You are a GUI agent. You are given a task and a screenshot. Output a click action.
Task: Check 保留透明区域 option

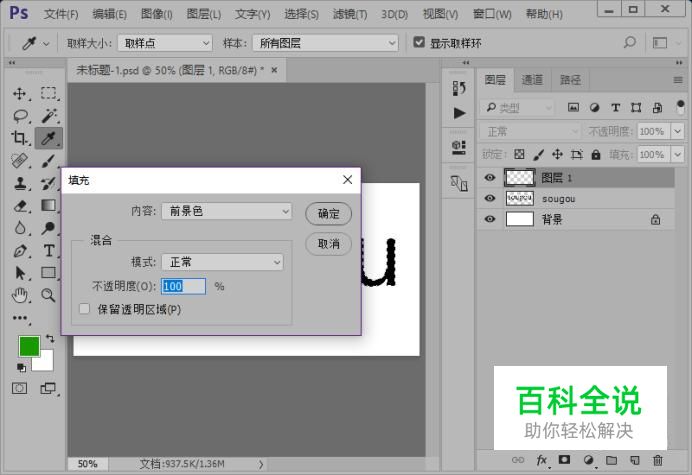pyautogui.click(x=84, y=309)
